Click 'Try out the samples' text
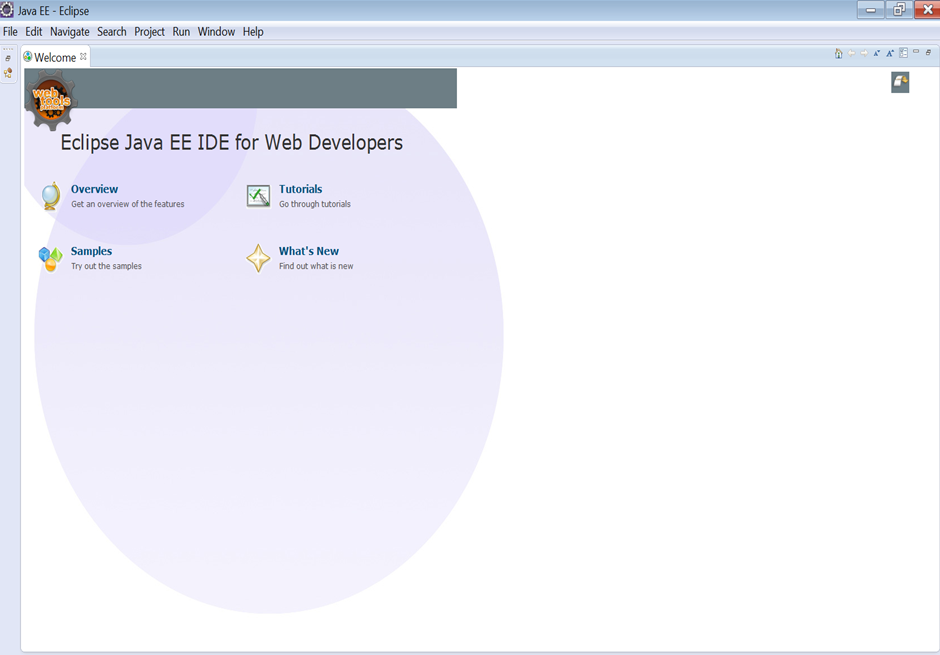This screenshot has height=655, width=940. pos(106,266)
